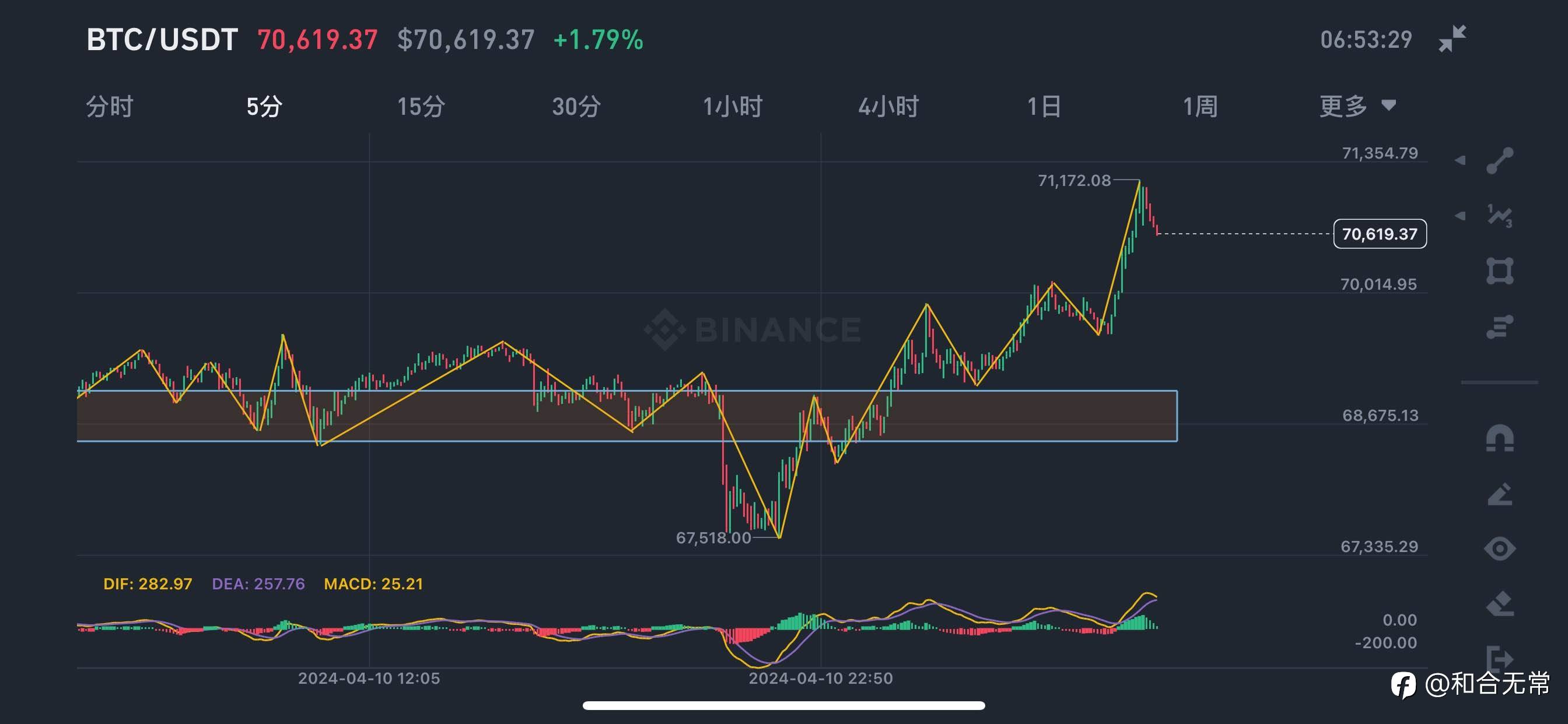
Task: Toggle the continuous drawing pencil mode
Action: pos(1499,494)
